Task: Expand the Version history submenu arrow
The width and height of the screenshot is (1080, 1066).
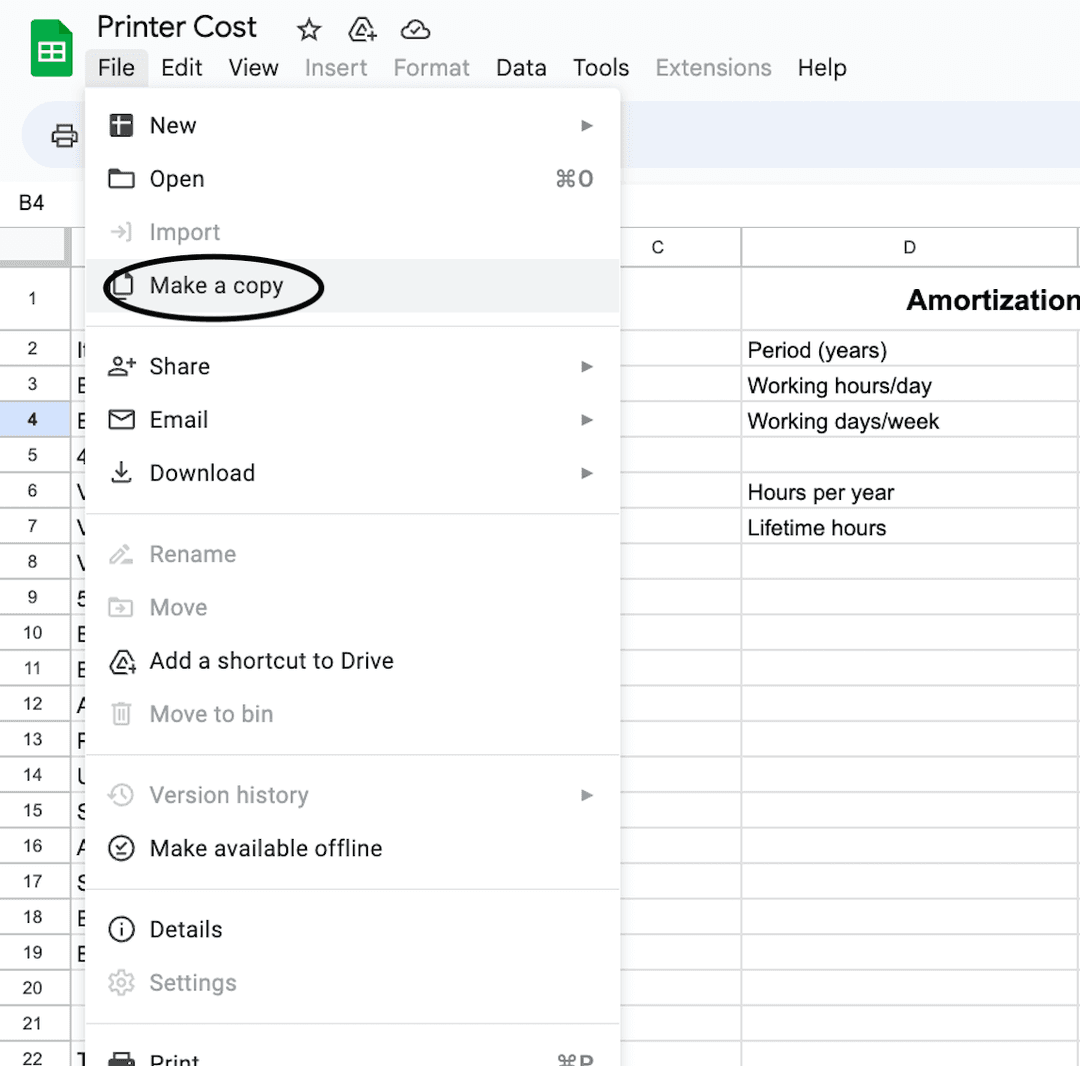Action: (587, 795)
